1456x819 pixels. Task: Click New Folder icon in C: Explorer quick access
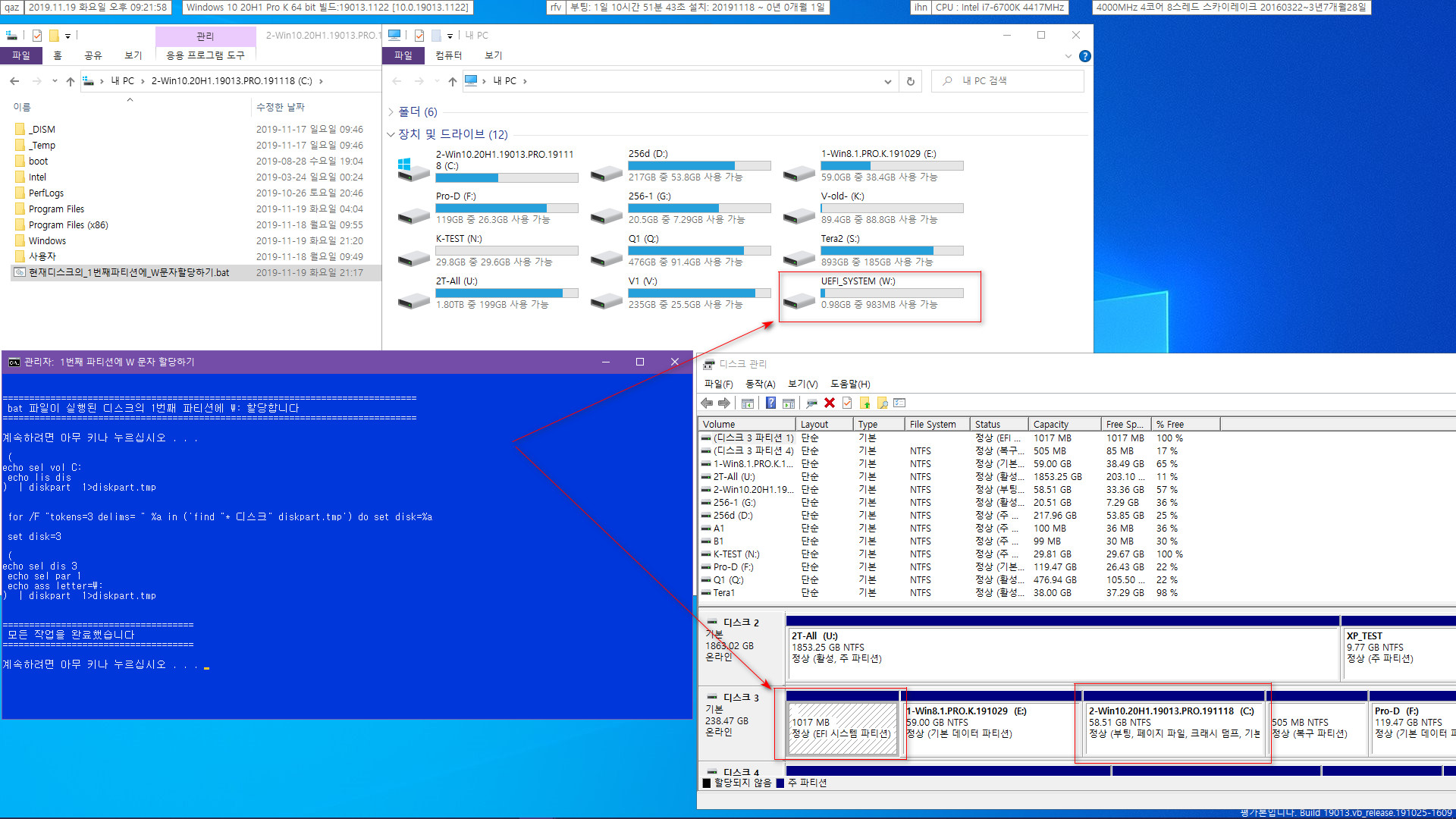[54, 35]
